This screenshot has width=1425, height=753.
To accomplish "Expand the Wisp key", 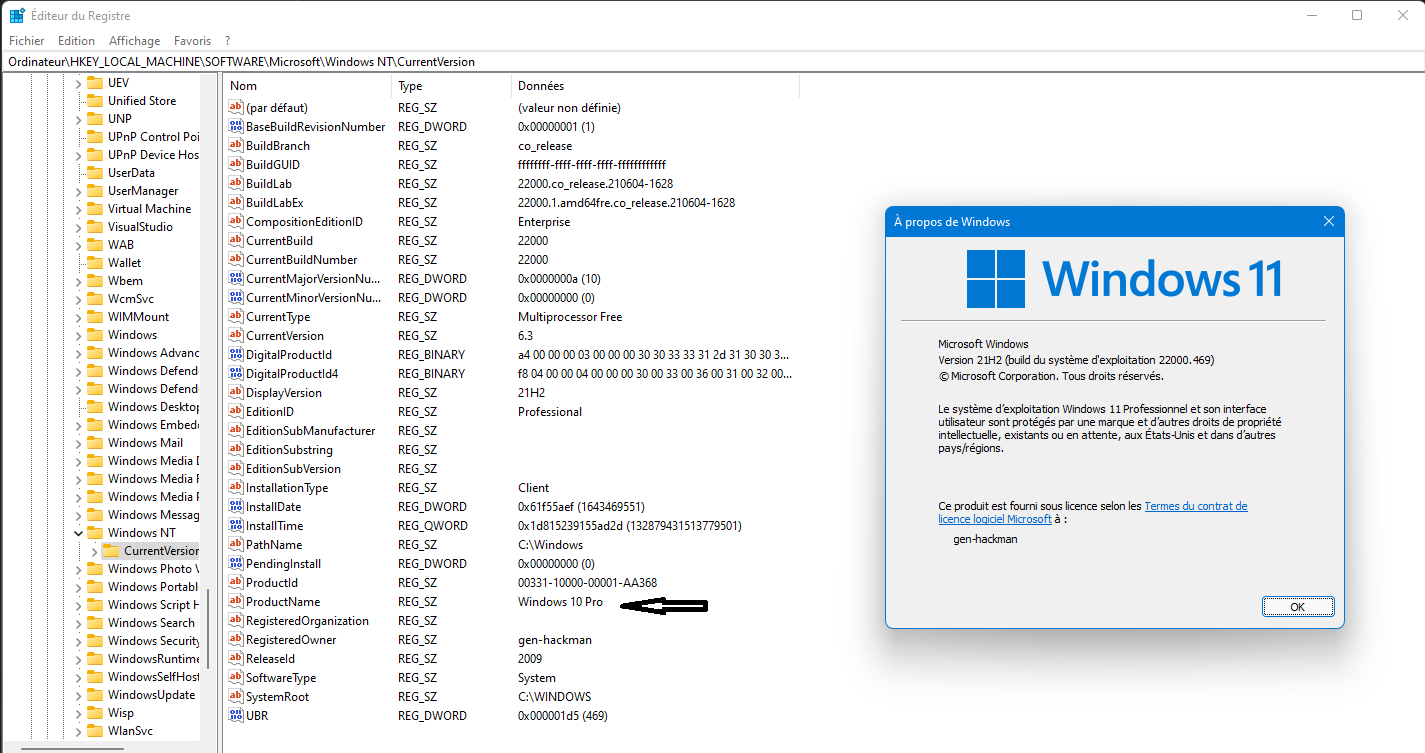I will click(x=78, y=713).
